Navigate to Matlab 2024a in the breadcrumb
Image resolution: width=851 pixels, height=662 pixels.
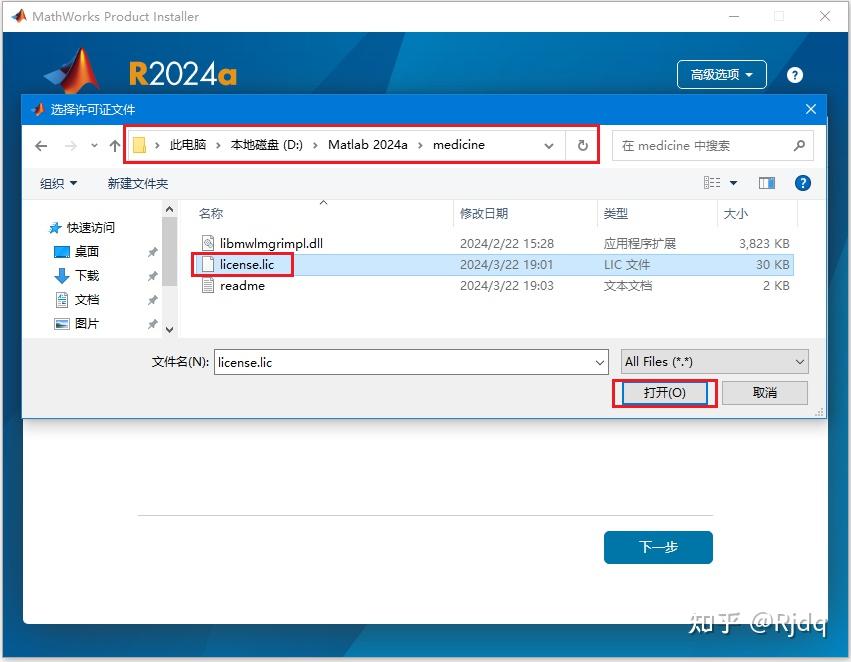(x=368, y=144)
